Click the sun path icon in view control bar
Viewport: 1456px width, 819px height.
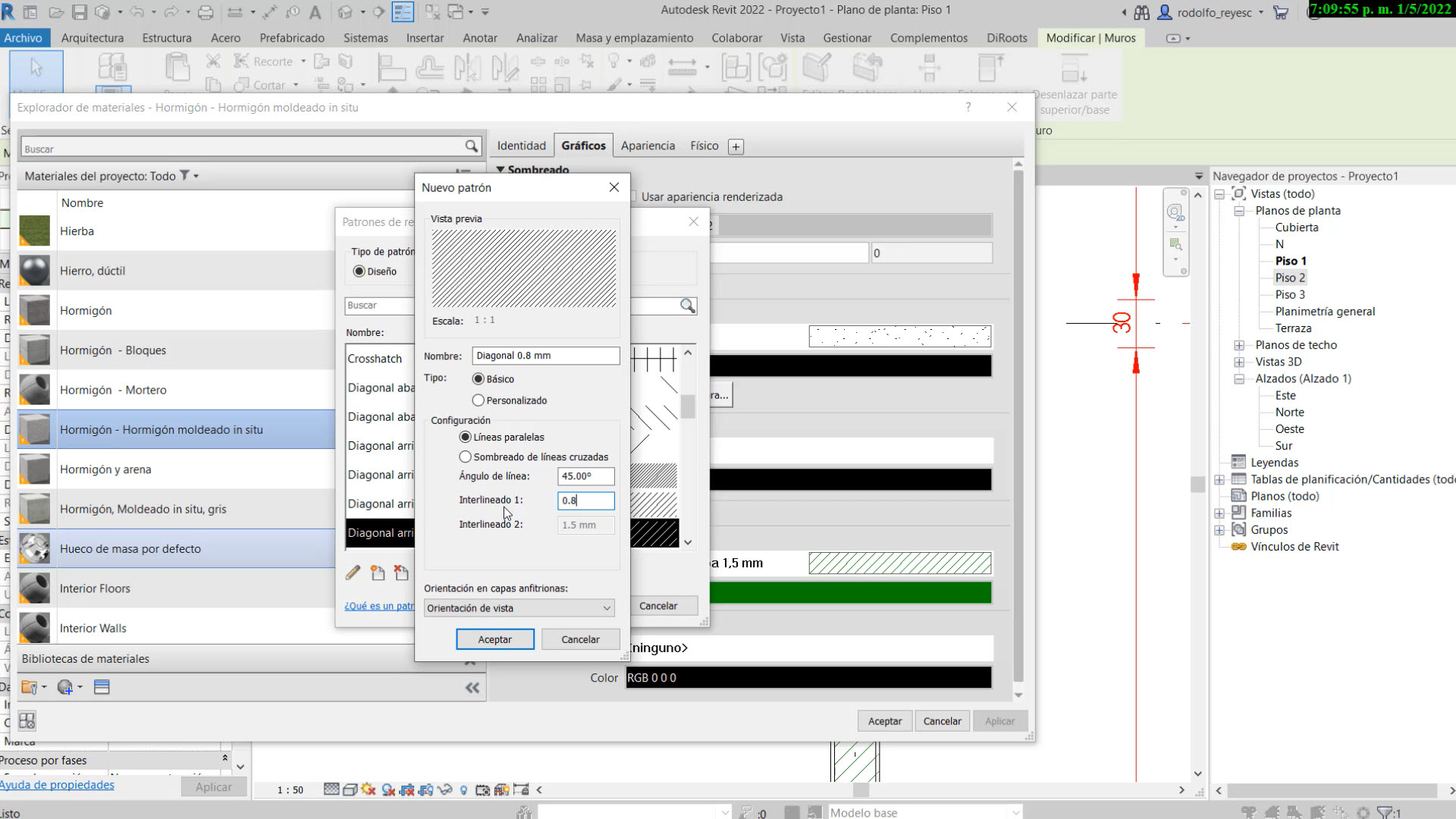[369, 789]
